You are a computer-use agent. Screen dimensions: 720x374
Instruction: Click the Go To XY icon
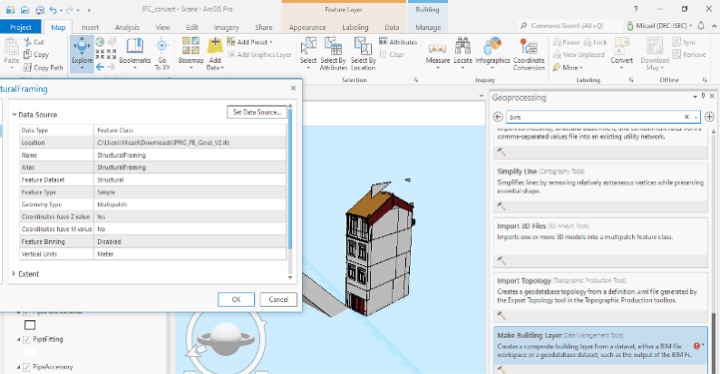click(x=162, y=46)
